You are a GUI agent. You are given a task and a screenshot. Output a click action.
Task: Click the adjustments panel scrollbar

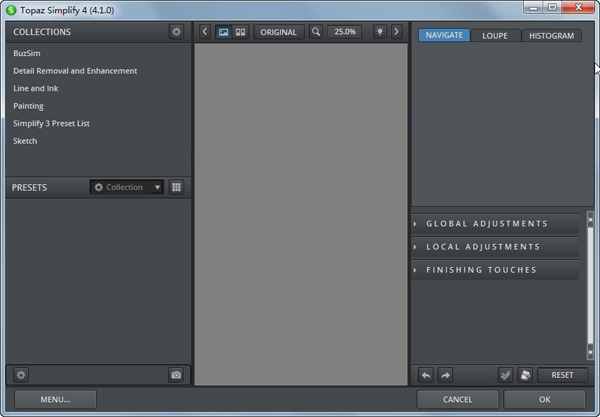[x=590, y=285]
